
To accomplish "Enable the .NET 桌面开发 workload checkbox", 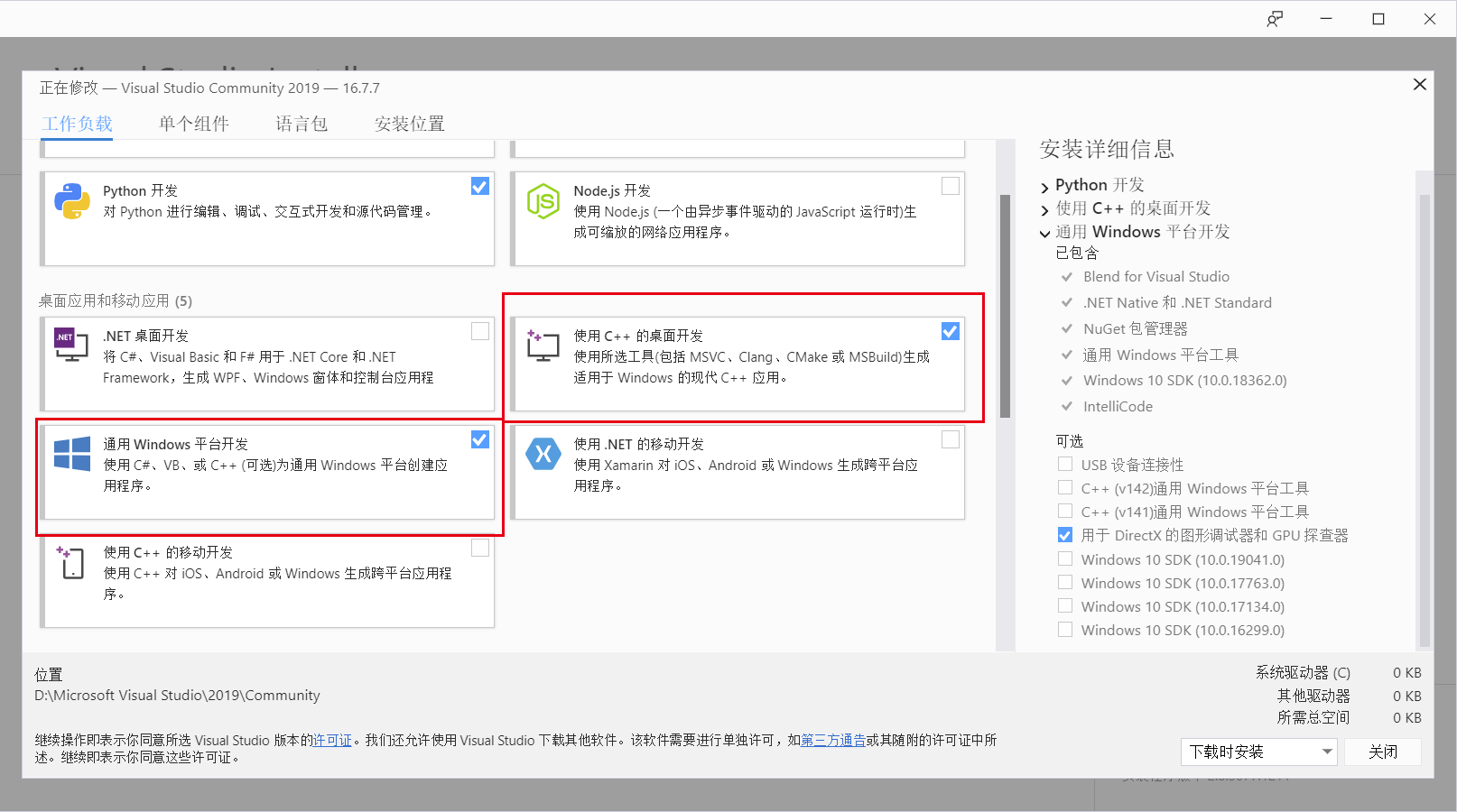I will coord(480,331).
